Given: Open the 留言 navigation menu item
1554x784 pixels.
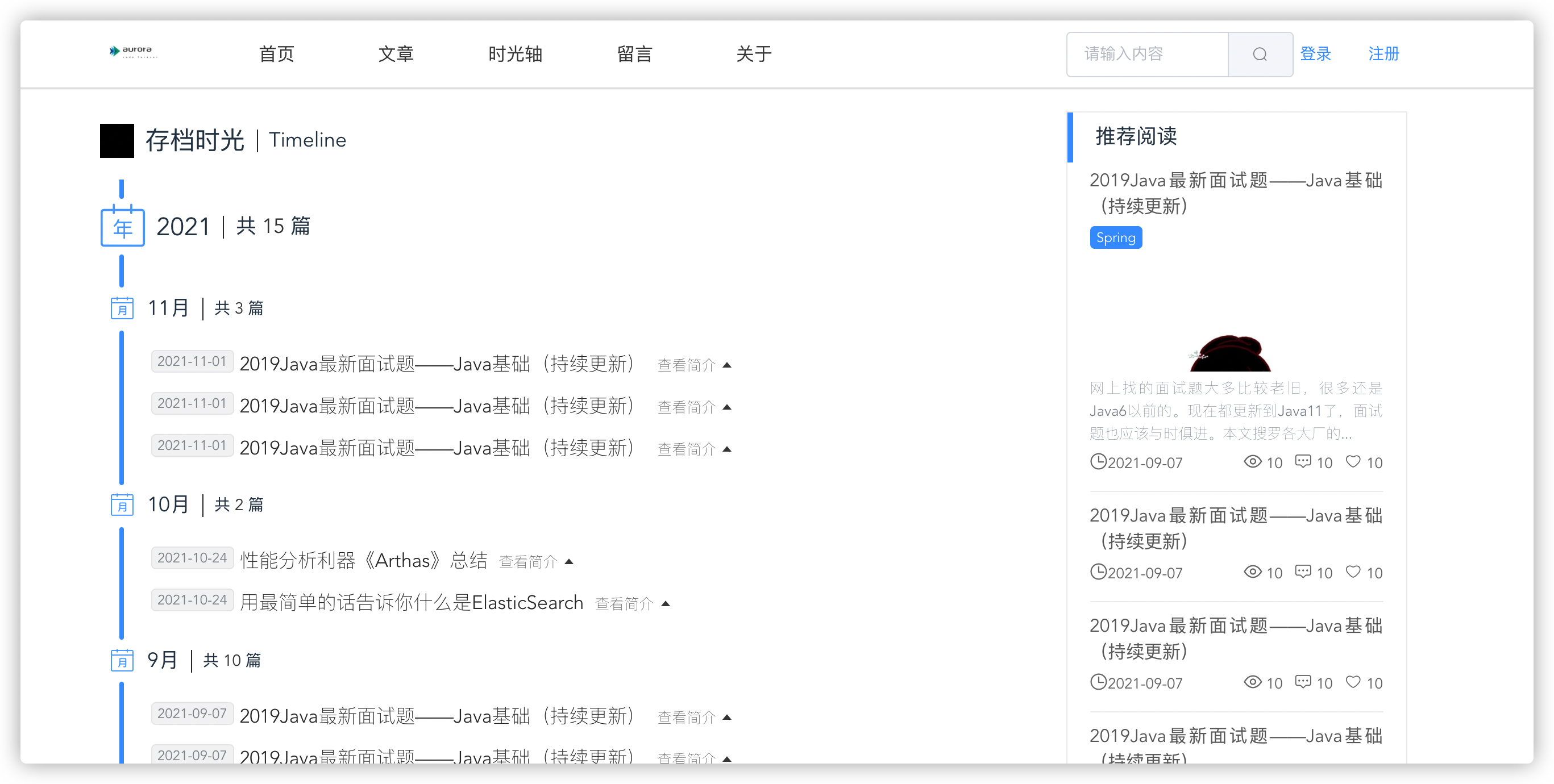Looking at the screenshot, I should [635, 53].
